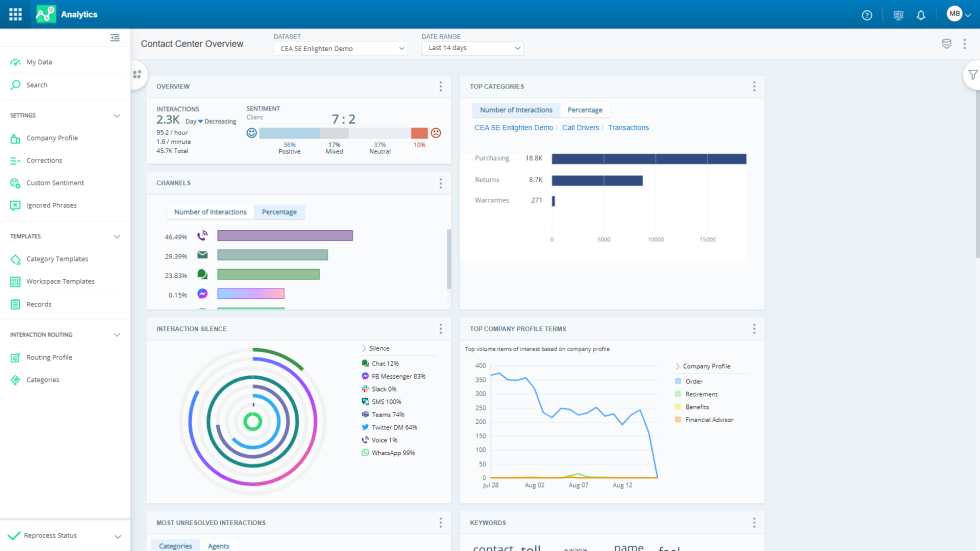The width and height of the screenshot is (980, 551).
Task: Open the Dataset dropdown
Action: click(340, 48)
